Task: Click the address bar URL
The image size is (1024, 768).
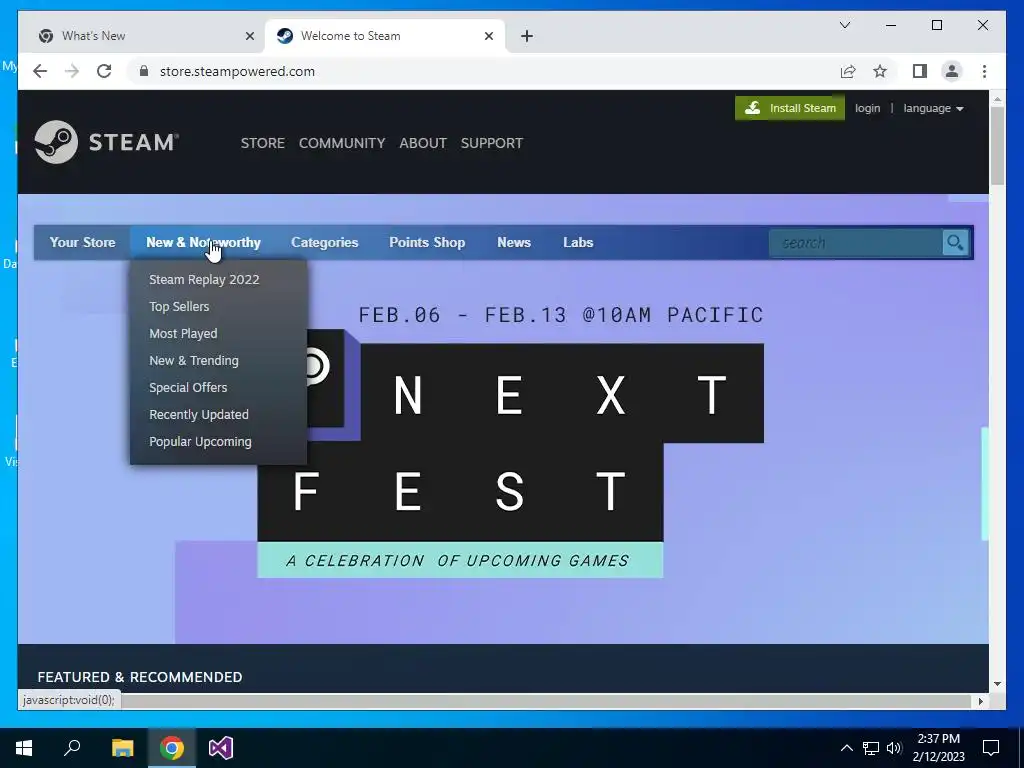Action: (x=237, y=71)
